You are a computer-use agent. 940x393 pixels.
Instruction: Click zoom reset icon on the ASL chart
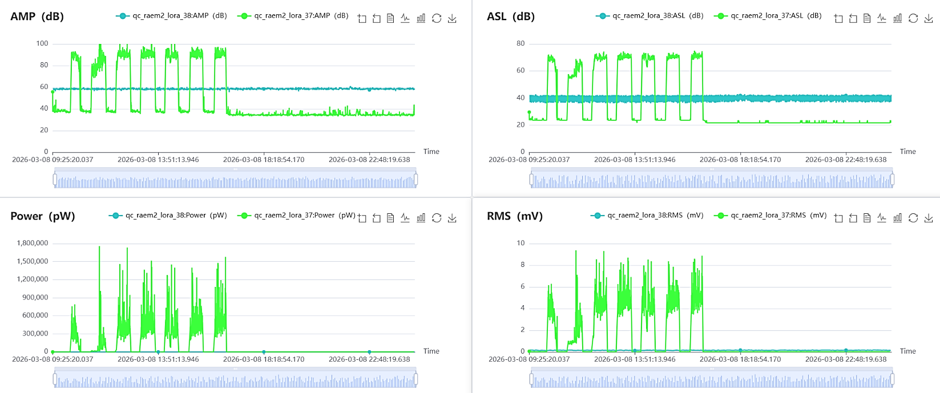click(x=852, y=19)
